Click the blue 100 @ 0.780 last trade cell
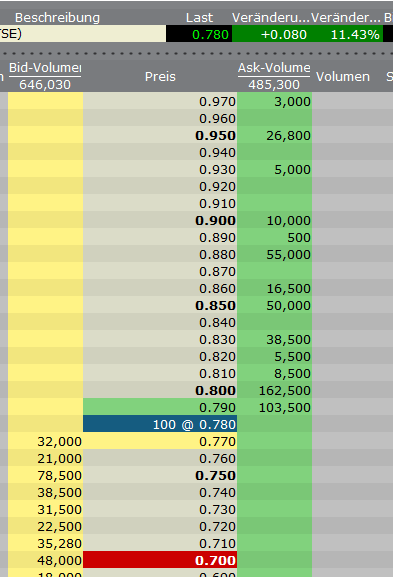 [x=160, y=424]
